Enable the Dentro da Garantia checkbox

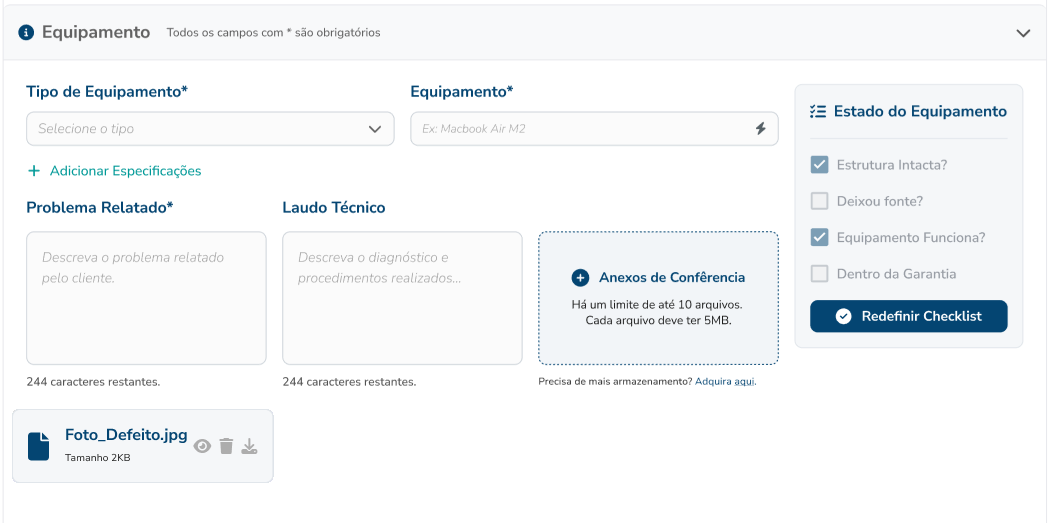point(819,274)
